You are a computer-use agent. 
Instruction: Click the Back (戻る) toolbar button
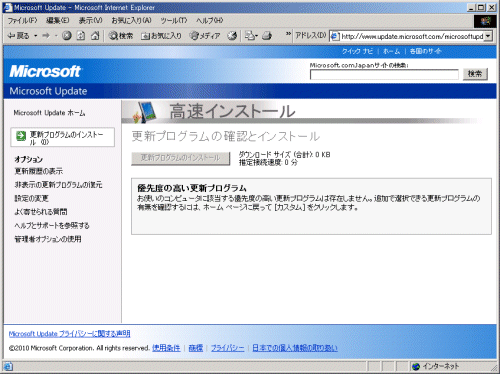(x=19, y=36)
